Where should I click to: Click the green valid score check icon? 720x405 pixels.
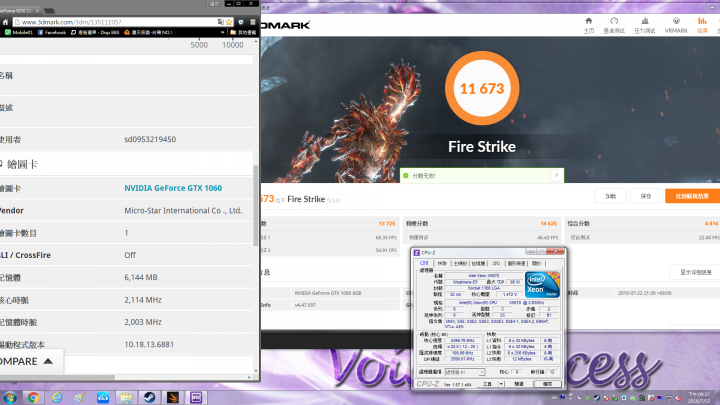click(405, 175)
